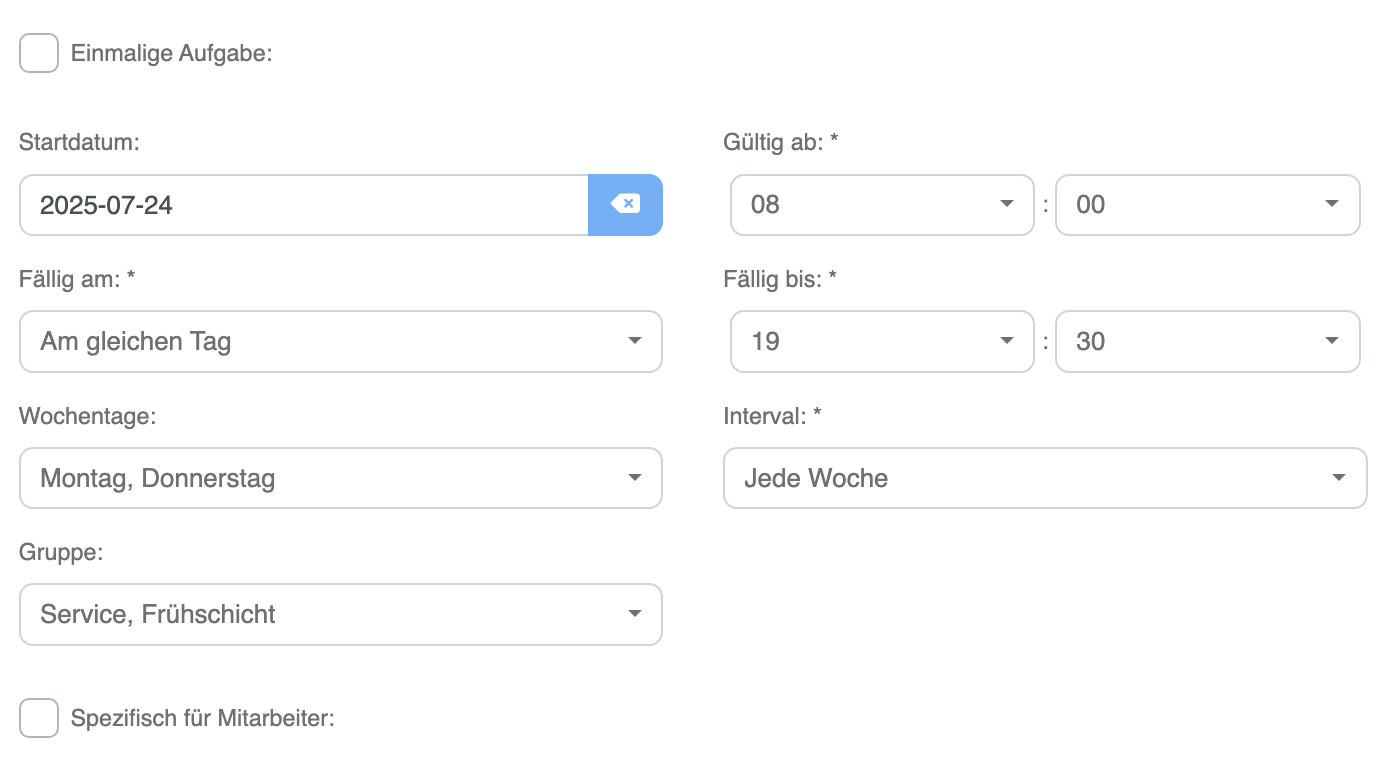
Task: Clear the Startdatum with the backspace icon
Action: point(625,205)
